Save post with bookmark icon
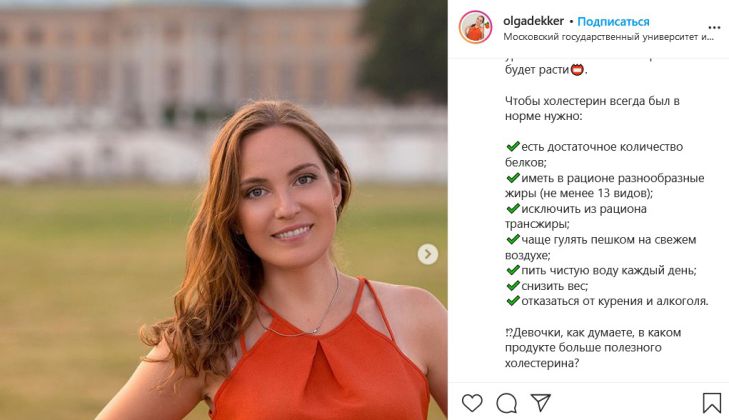Viewport: 729px width, 420px height. [711, 403]
